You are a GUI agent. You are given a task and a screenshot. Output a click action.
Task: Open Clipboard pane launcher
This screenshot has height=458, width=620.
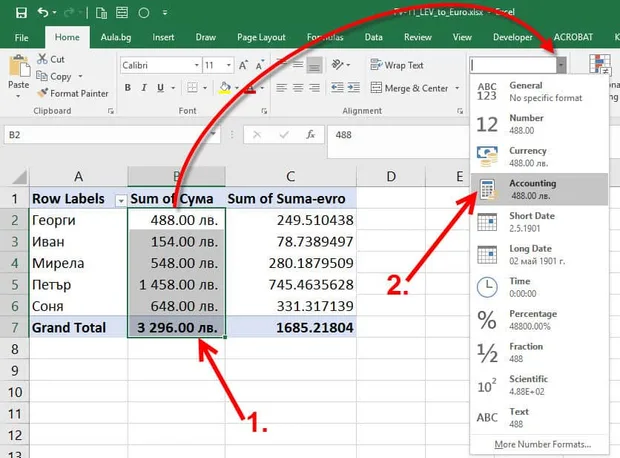[111, 111]
